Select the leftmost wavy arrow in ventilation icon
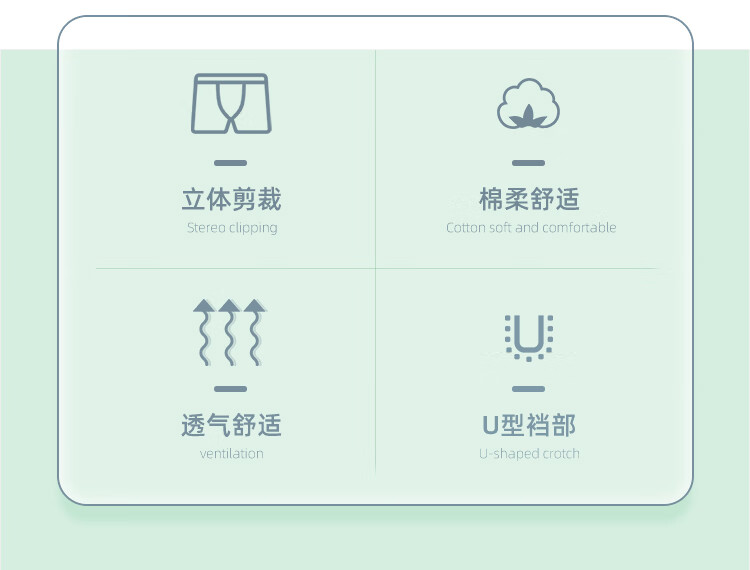The height and width of the screenshot is (570, 750). pos(204,331)
